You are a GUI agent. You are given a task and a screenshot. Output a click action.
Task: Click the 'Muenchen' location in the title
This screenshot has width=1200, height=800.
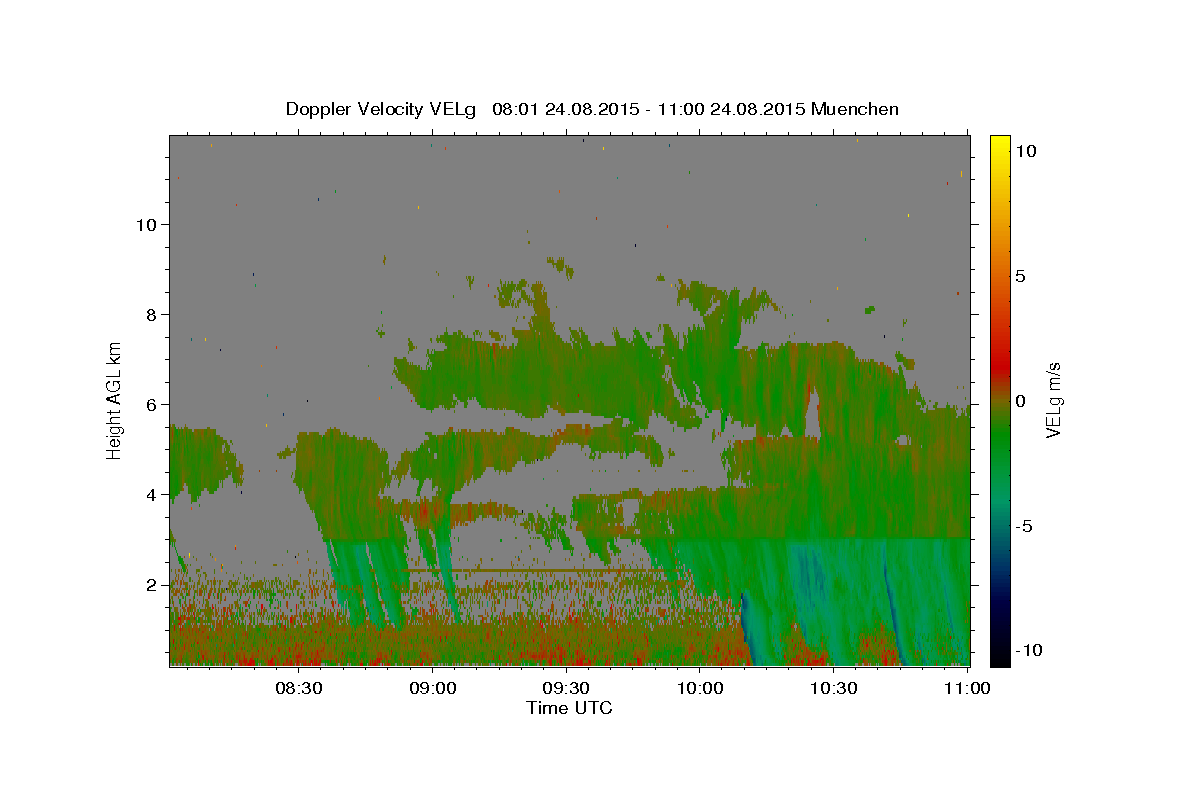[856, 109]
